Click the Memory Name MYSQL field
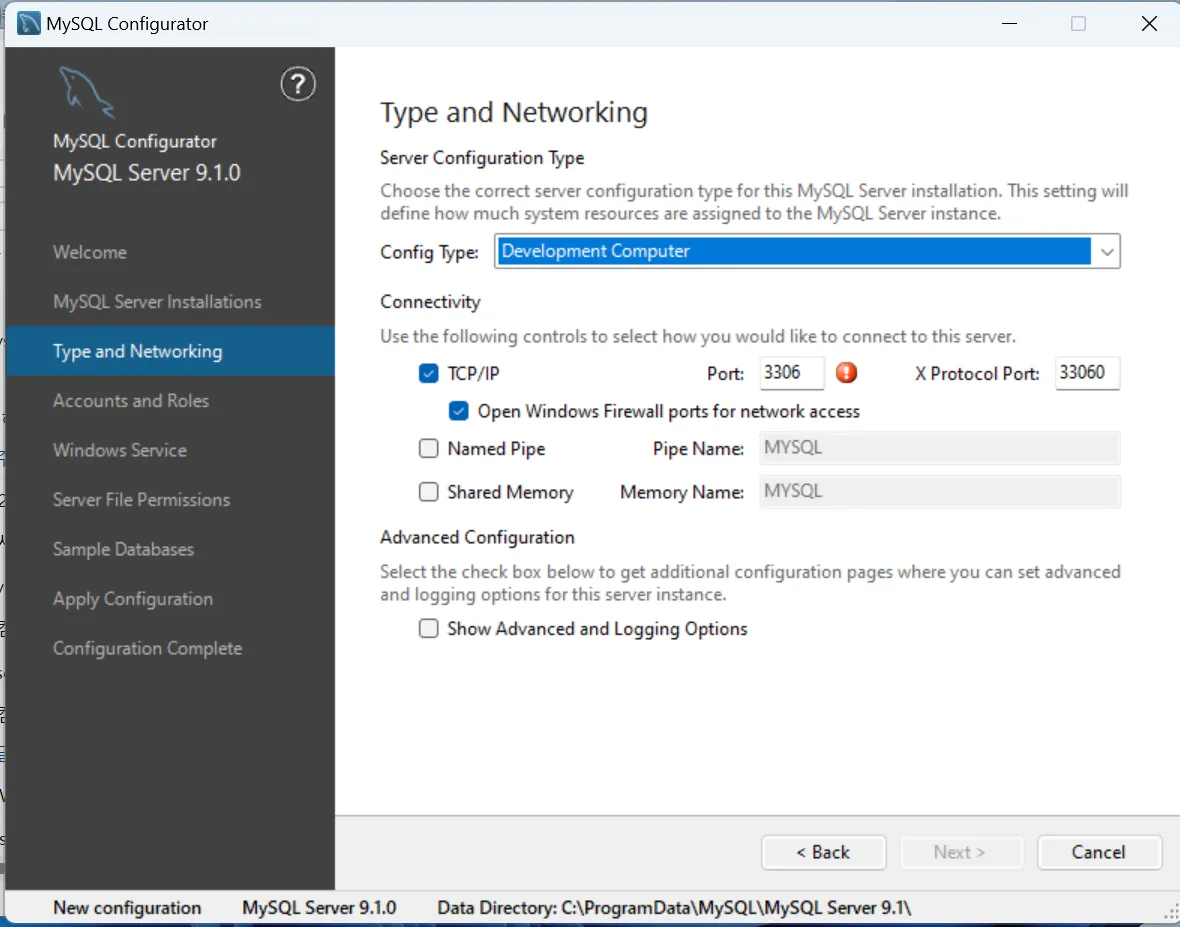The width and height of the screenshot is (1180, 927). pyautogui.click(x=940, y=491)
